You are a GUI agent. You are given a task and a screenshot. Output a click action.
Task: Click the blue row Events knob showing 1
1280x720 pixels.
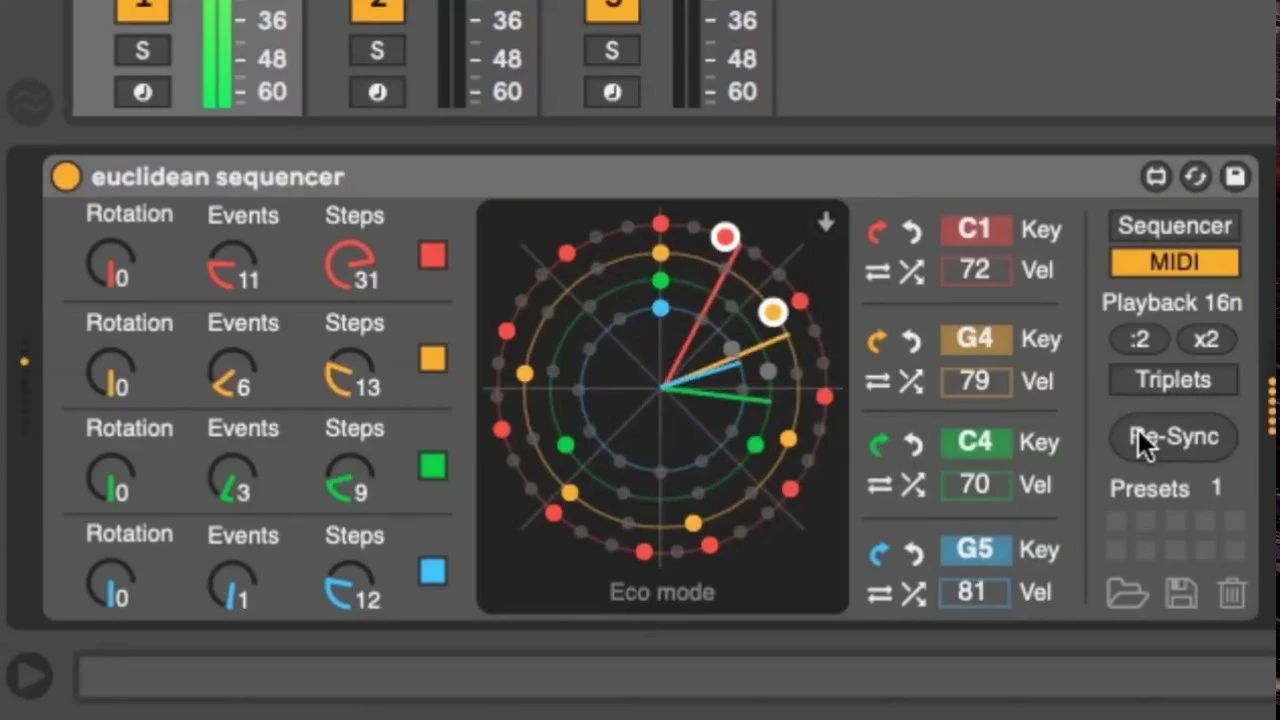[231, 585]
